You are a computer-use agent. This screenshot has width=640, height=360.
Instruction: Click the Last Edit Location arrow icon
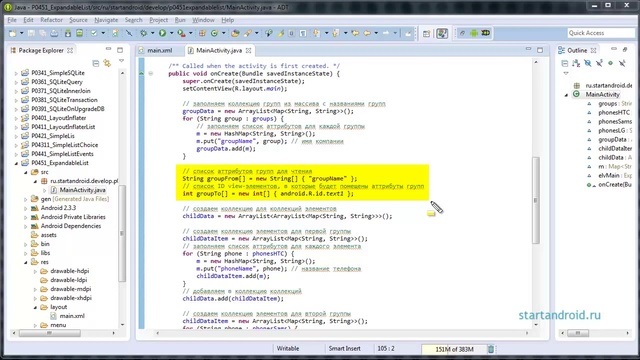click(355, 33)
